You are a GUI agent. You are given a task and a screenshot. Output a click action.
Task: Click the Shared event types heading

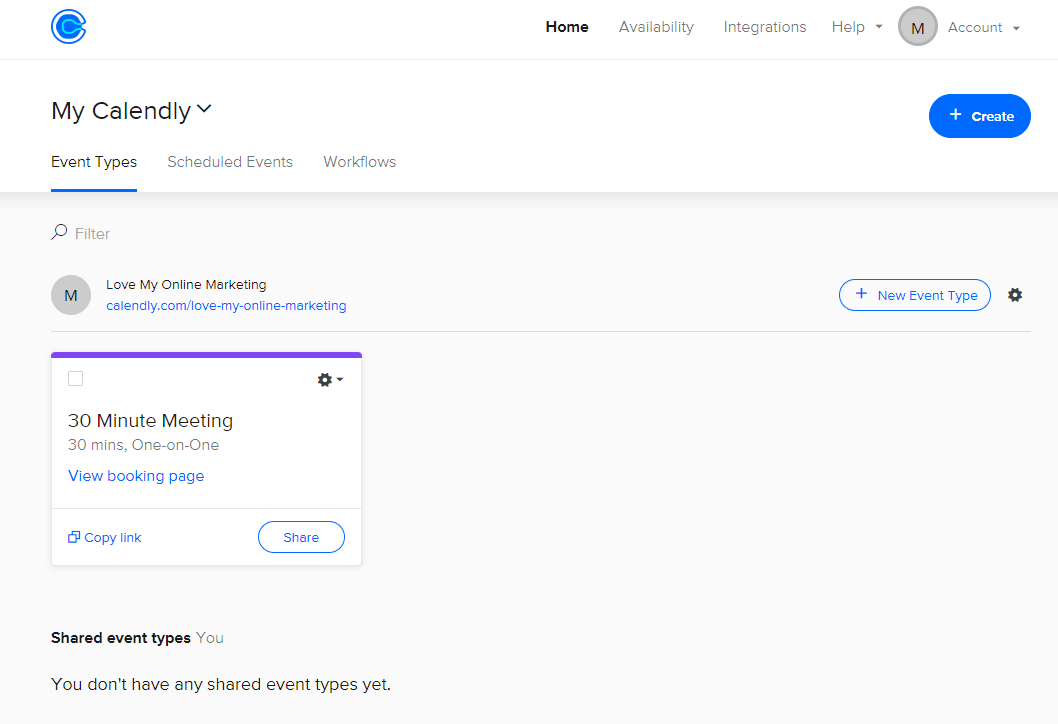pyautogui.click(x=121, y=638)
